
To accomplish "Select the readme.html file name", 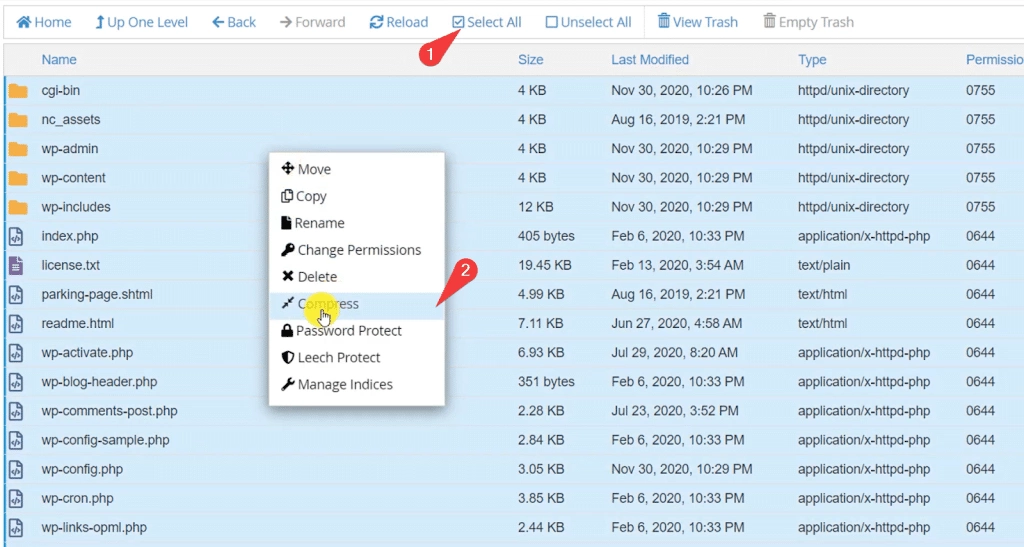I will coord(78,324).
